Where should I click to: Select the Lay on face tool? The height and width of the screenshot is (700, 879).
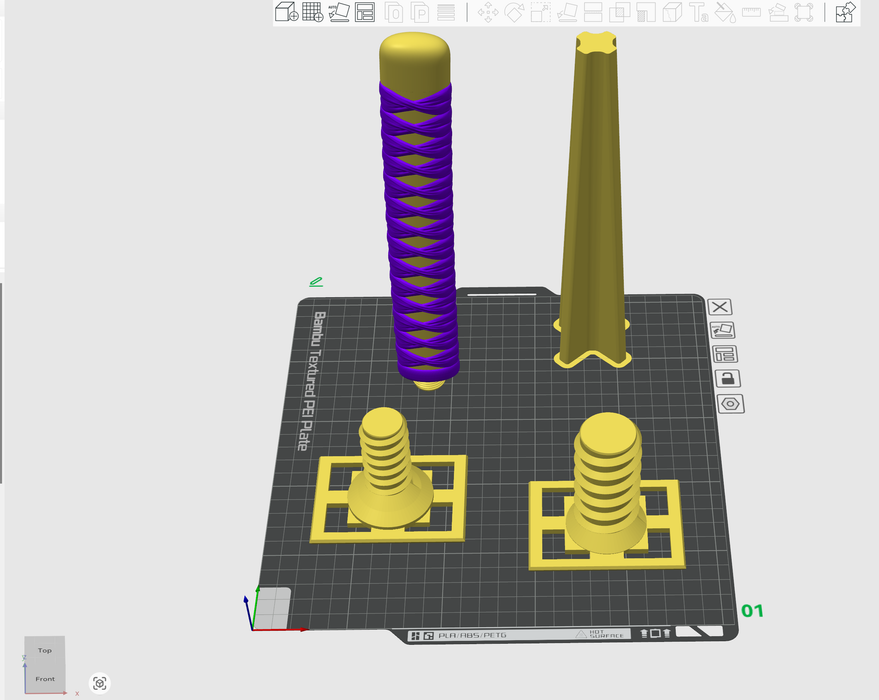coord(567,12)
